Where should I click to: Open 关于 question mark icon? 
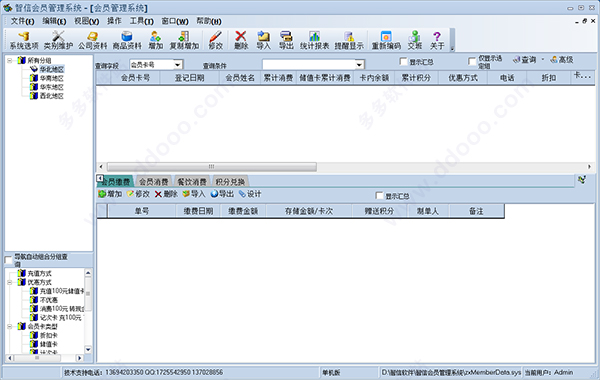pyautogui.click(x=437, y=40)
